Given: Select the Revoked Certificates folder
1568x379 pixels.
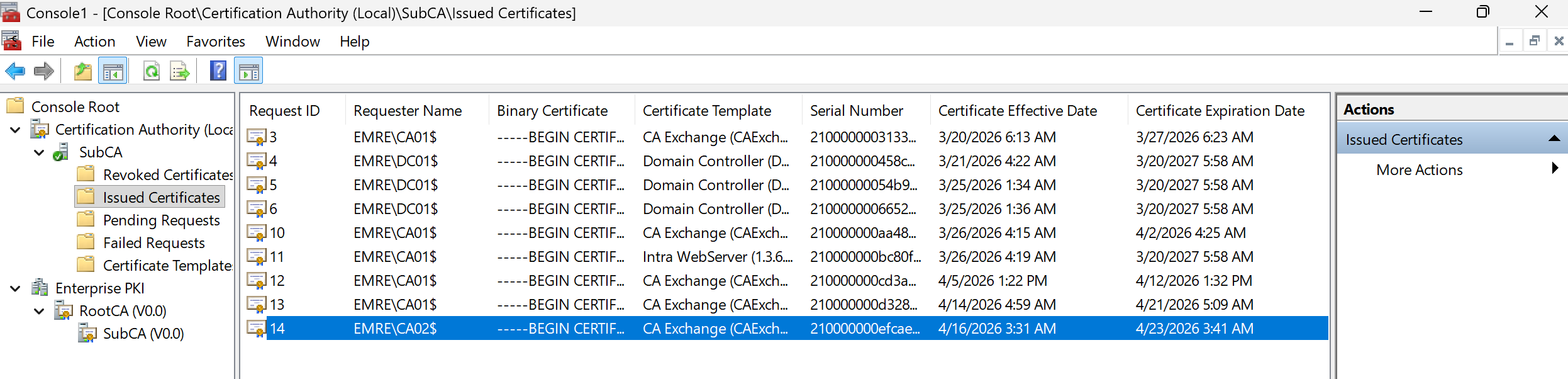Looking at the screenshot, I should coord(167,175).
